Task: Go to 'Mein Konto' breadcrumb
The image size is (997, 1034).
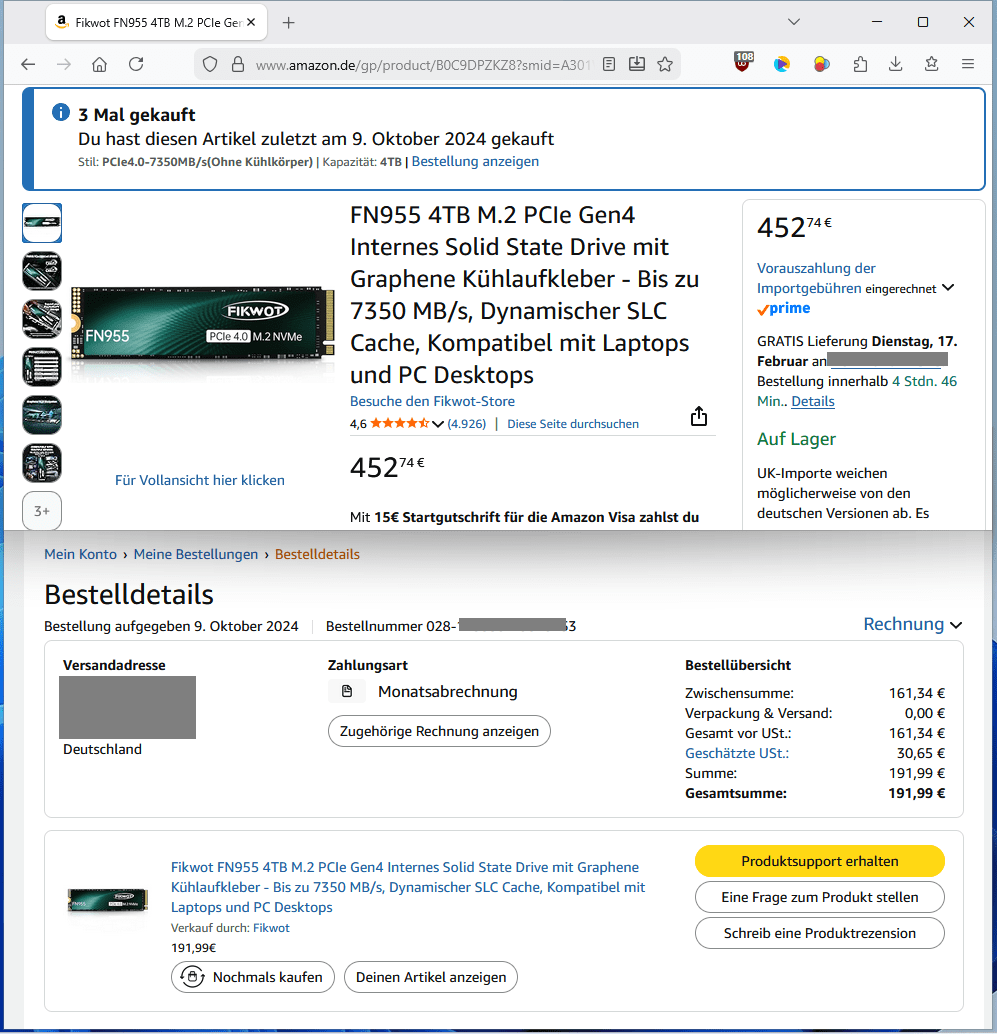Action: [80, 554]
